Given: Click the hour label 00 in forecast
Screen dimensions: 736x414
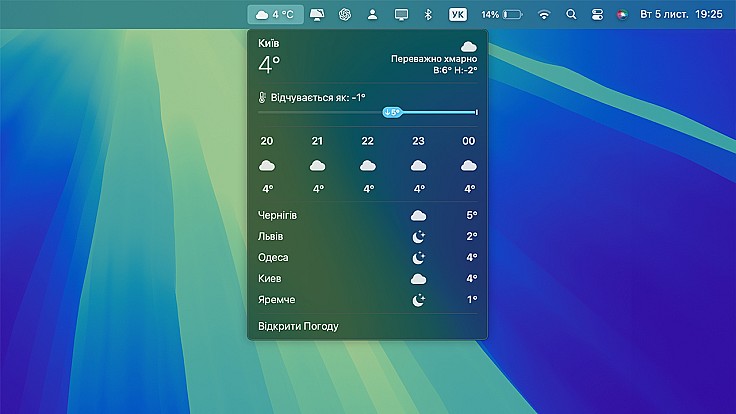Looking at the screenshot, I should 468,141.
